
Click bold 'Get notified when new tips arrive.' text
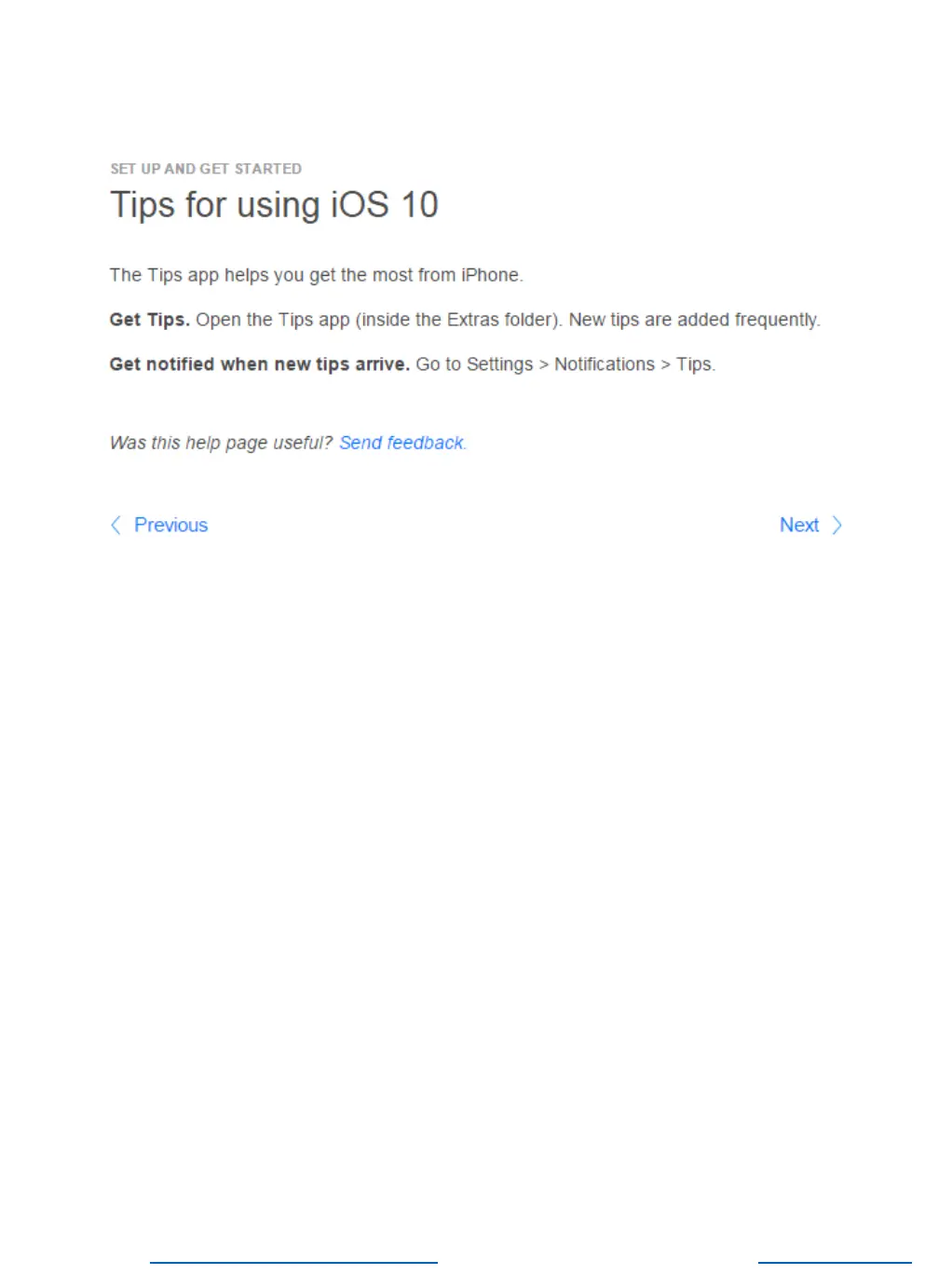[x=260, y=364]
